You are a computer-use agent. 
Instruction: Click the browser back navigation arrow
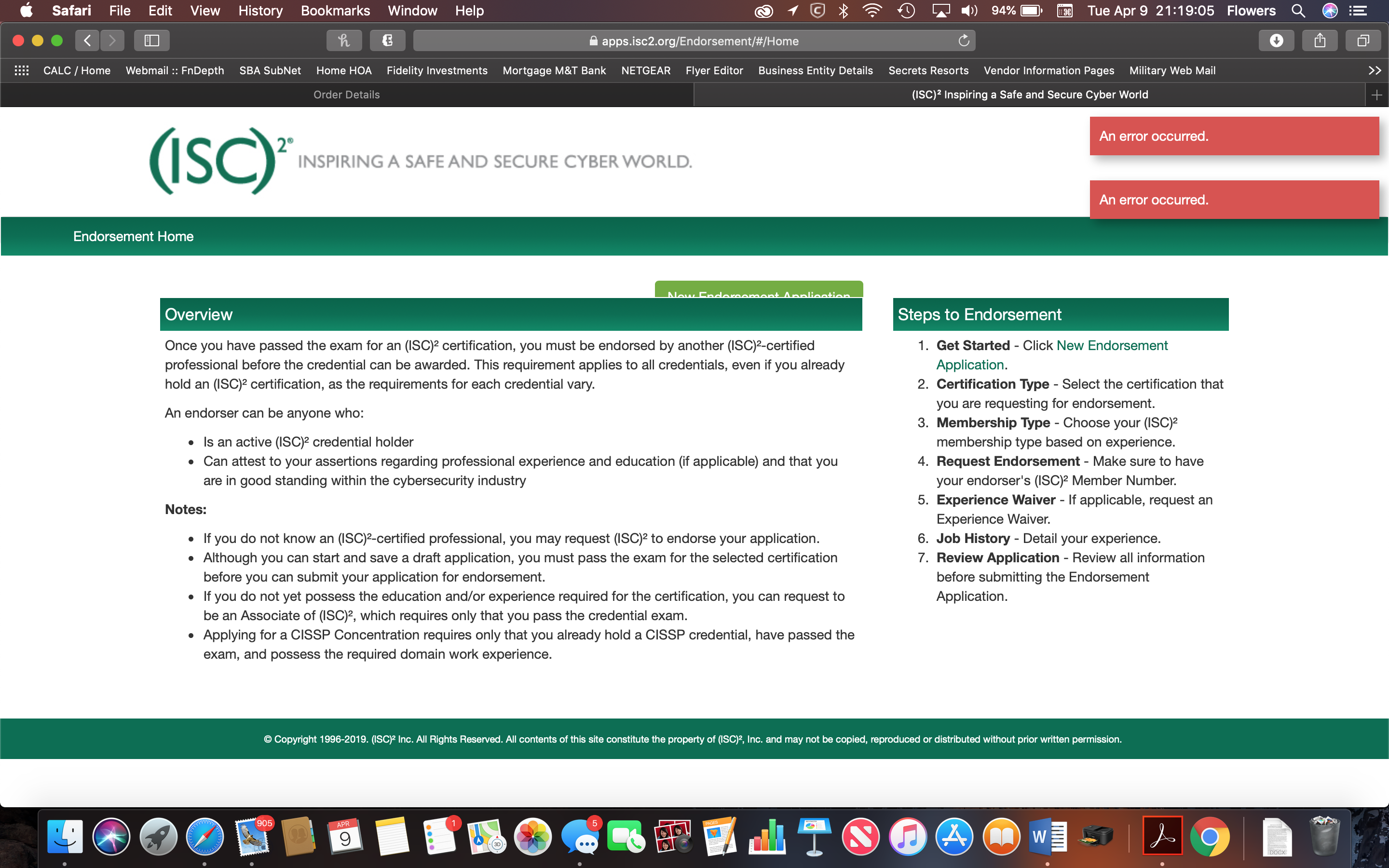pyautogui.click(x=88, y=41)
